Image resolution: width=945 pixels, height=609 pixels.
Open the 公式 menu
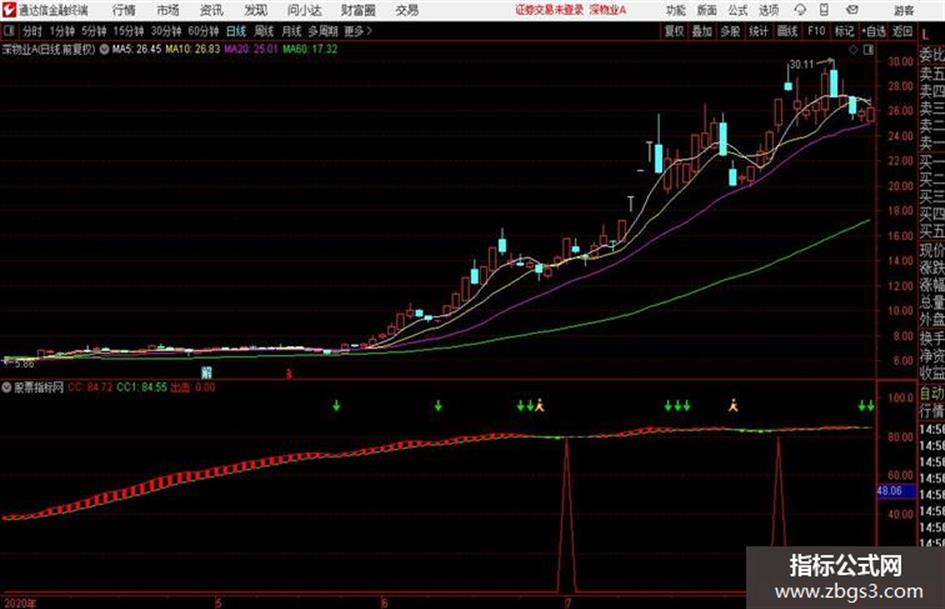click(738, 10)
